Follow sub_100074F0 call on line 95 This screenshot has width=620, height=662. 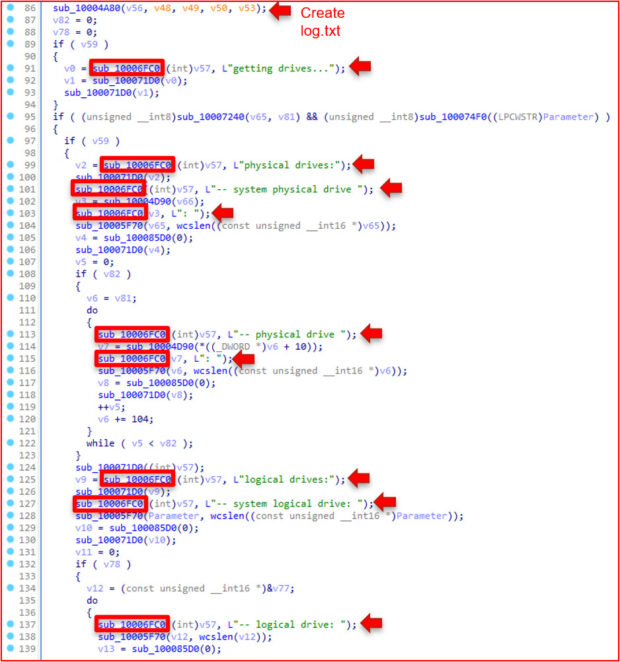(453, 117)
